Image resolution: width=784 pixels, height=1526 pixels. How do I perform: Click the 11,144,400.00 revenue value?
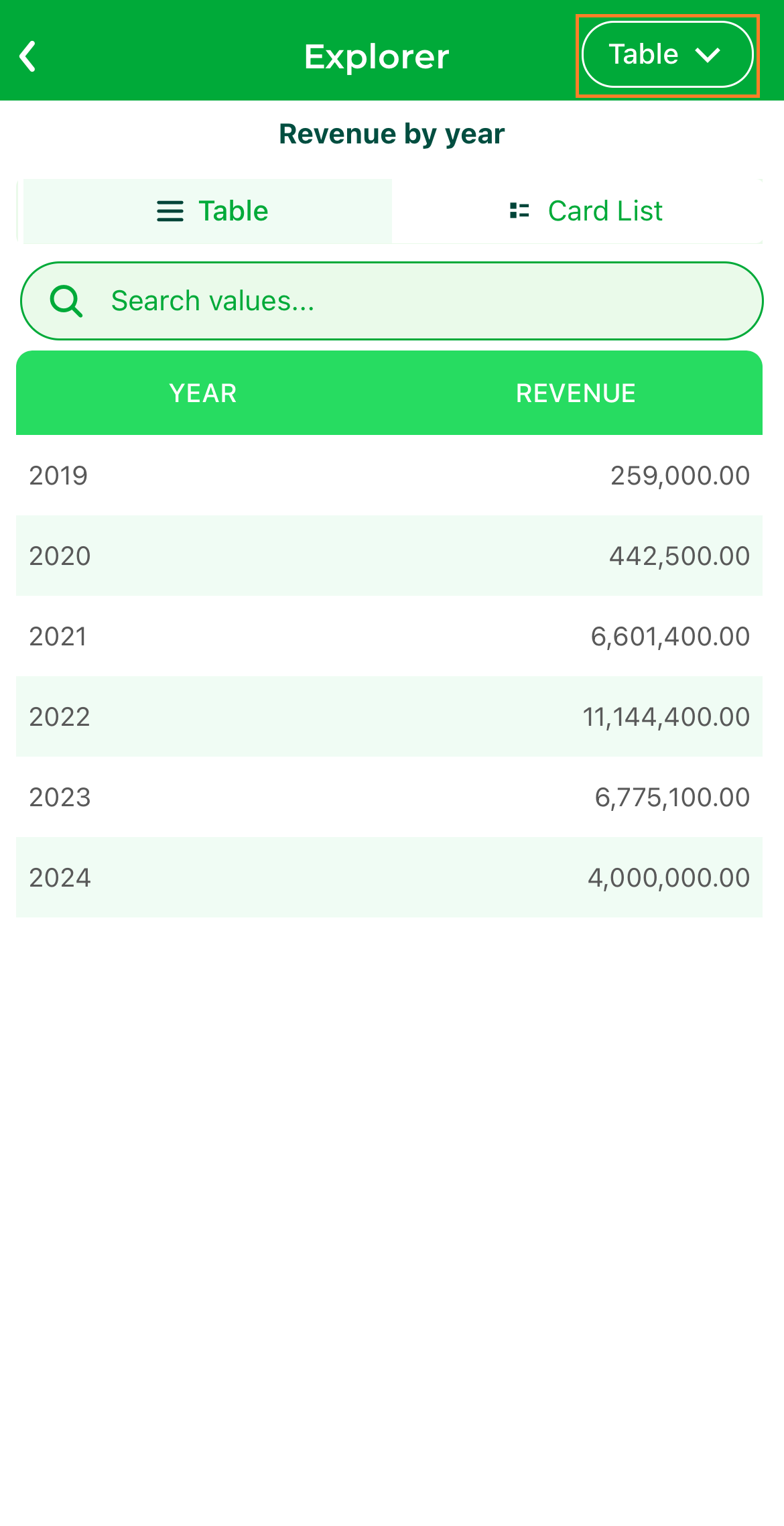(x=666, y=717)
